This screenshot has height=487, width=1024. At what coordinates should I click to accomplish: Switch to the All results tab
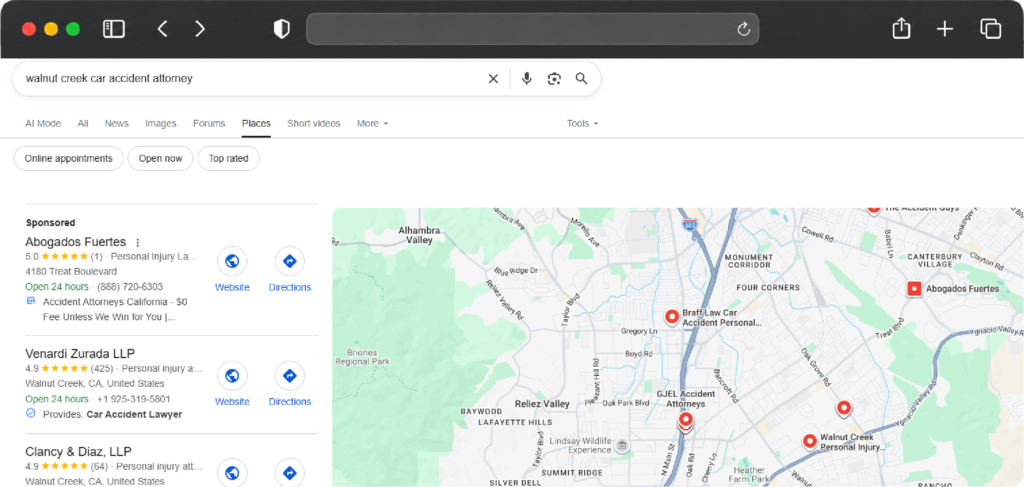click(x=83, y=123)
